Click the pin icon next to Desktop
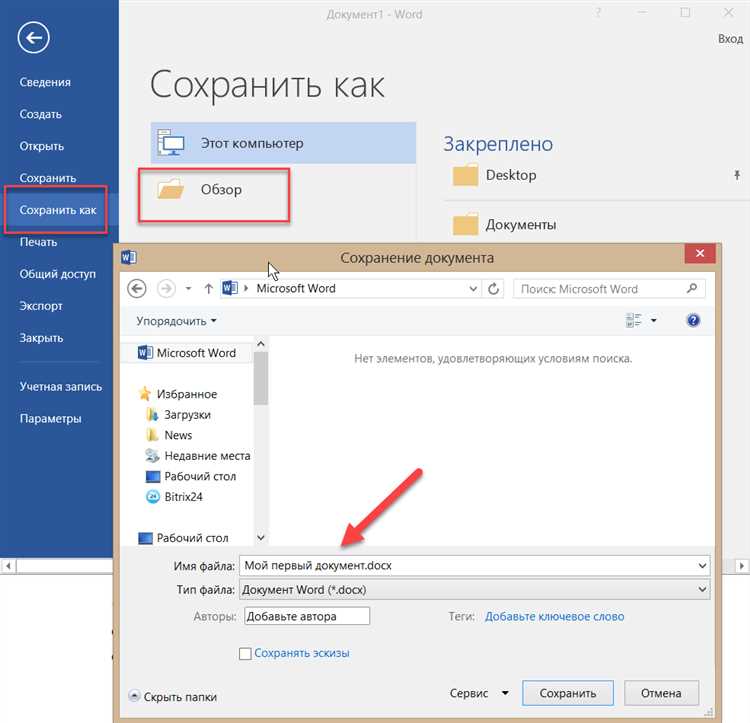The width and height of the screenshot is (750, 723). click(737, 175)
